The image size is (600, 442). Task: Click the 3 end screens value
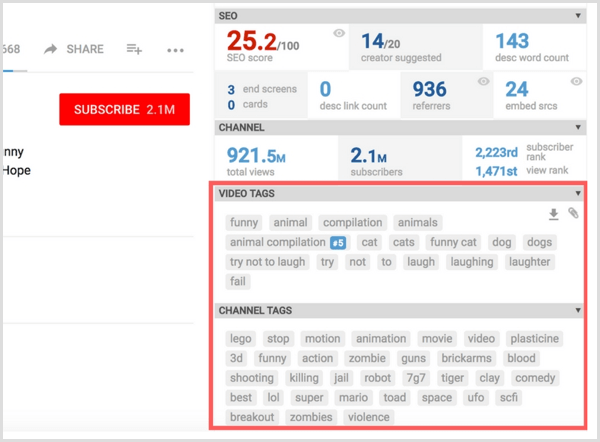coord(231,90)
